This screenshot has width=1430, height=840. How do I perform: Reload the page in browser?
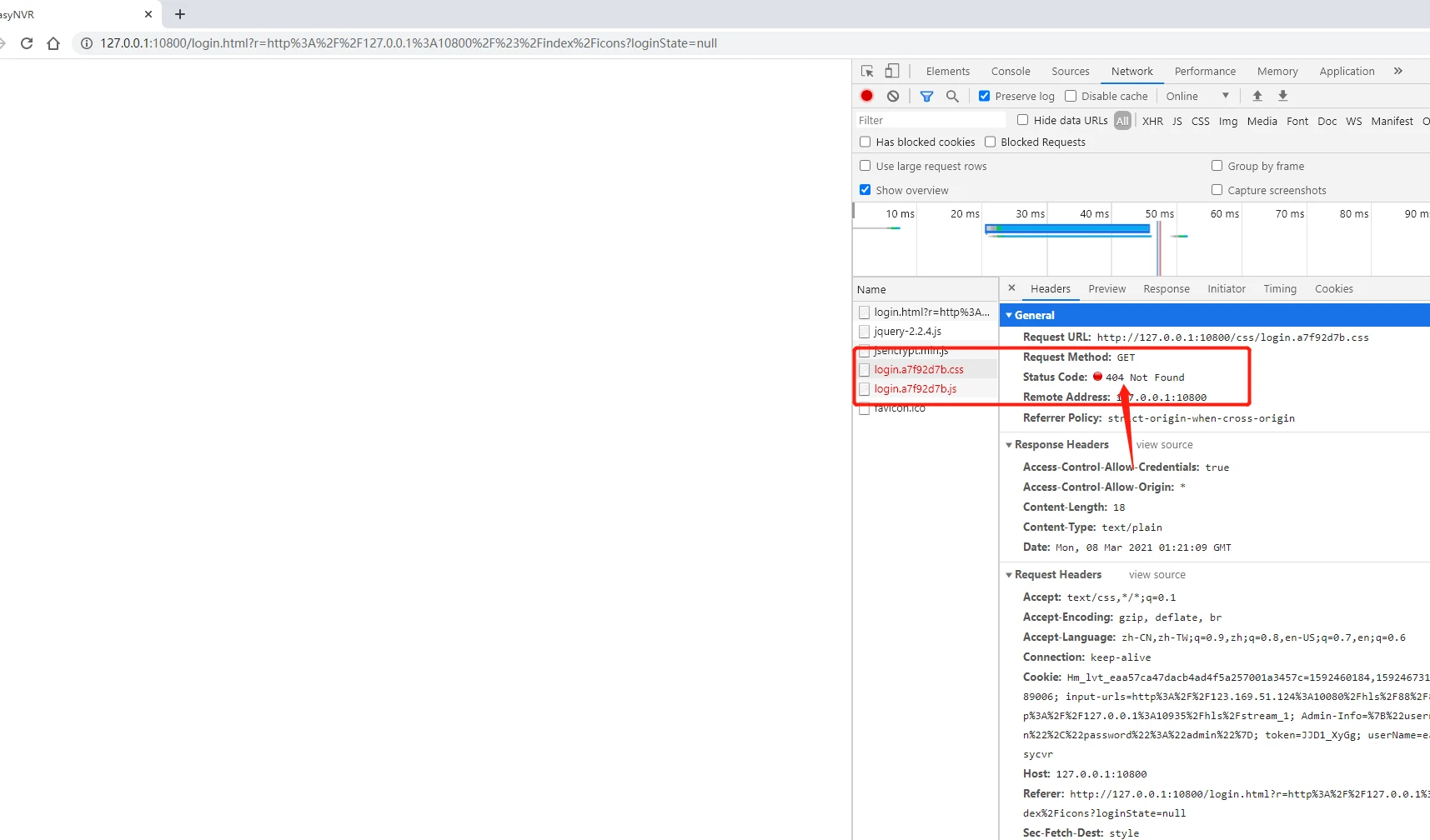(x=27, y=43)
